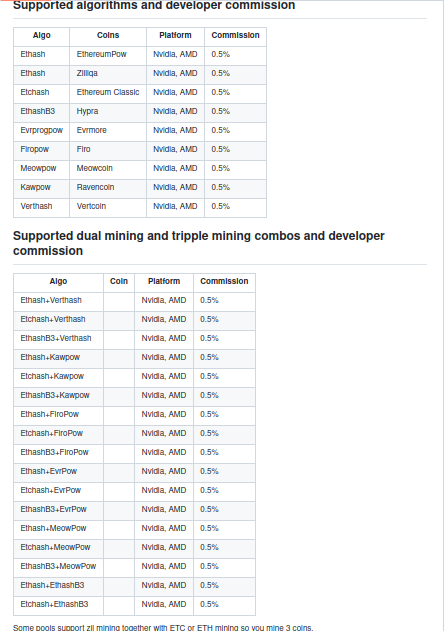The width and height of the screenshot is (445, 631).
Task: Click the 'Supported dual mining' section heading
Action: click(199, 243)
